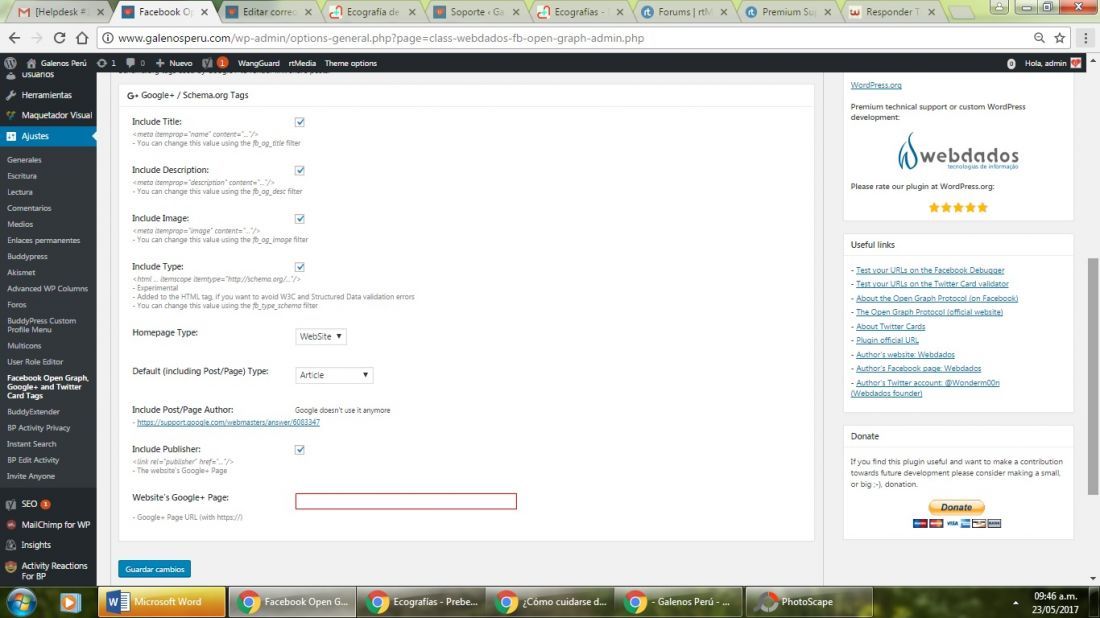Toggle Include Type checkbox
The width and height of the screenshot is (1100, 618).
coord(300,267)
